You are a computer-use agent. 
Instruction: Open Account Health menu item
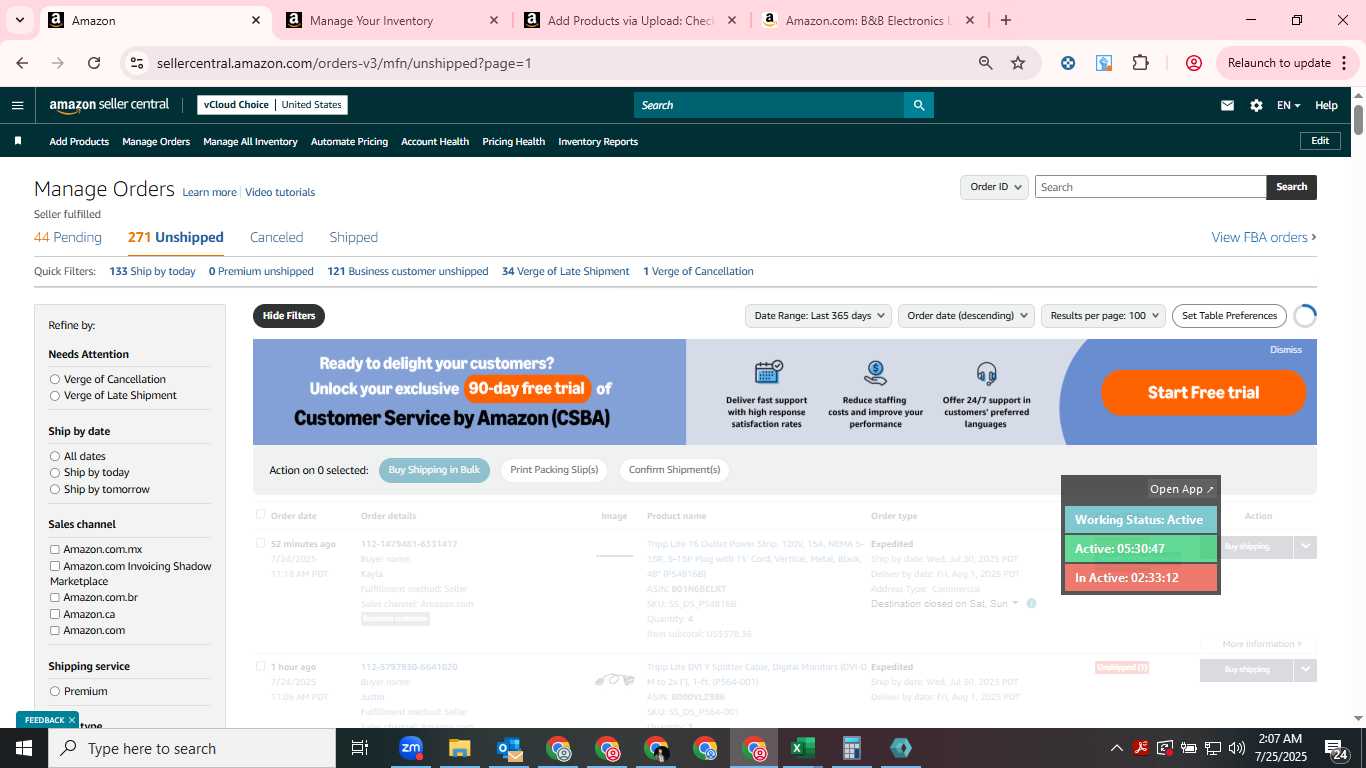tap(435, 141)
